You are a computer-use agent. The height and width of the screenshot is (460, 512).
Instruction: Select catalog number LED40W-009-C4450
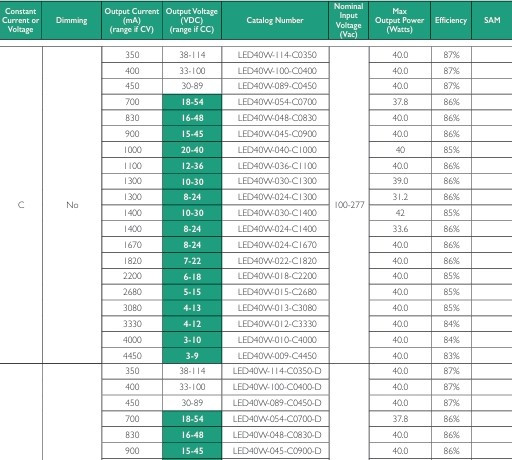pos(277,356)
